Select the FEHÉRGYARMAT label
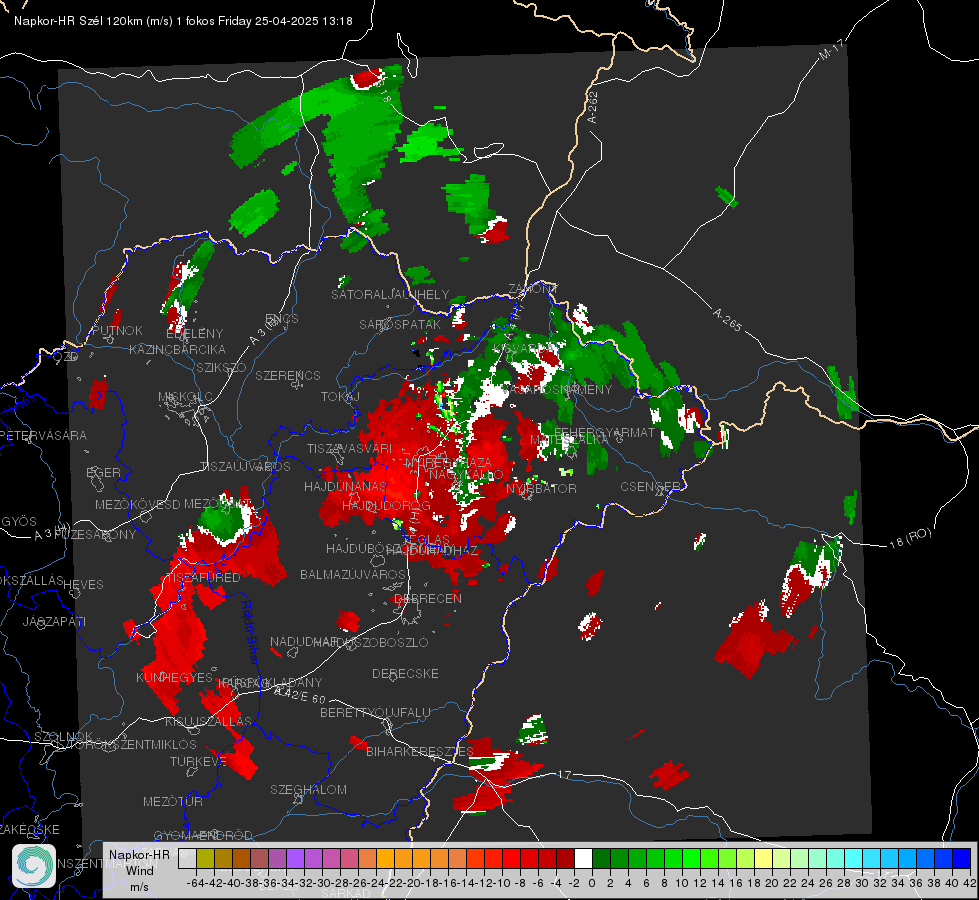 tap(604, 432)
